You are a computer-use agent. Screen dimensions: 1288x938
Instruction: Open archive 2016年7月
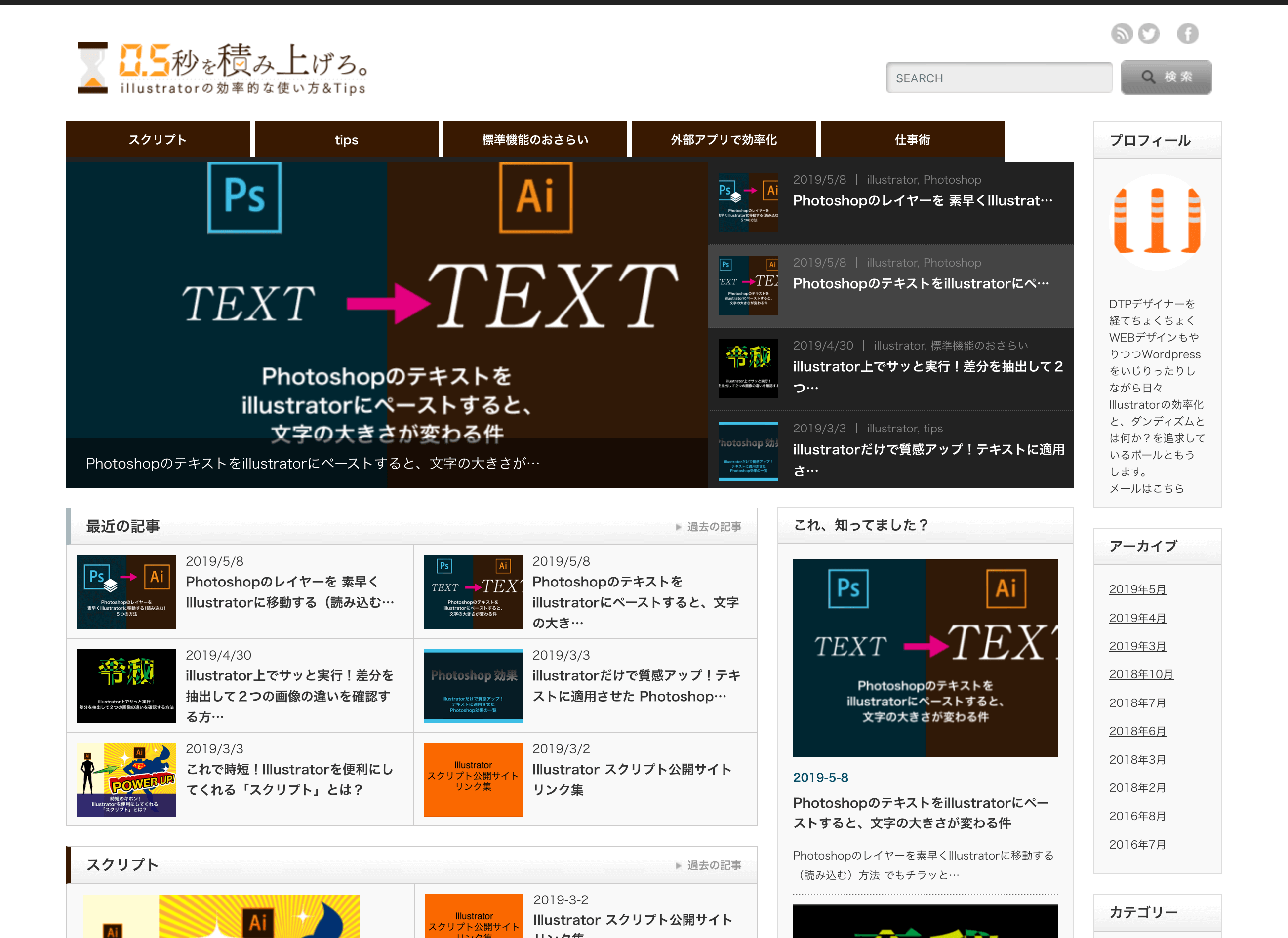tap(1137, 844)
